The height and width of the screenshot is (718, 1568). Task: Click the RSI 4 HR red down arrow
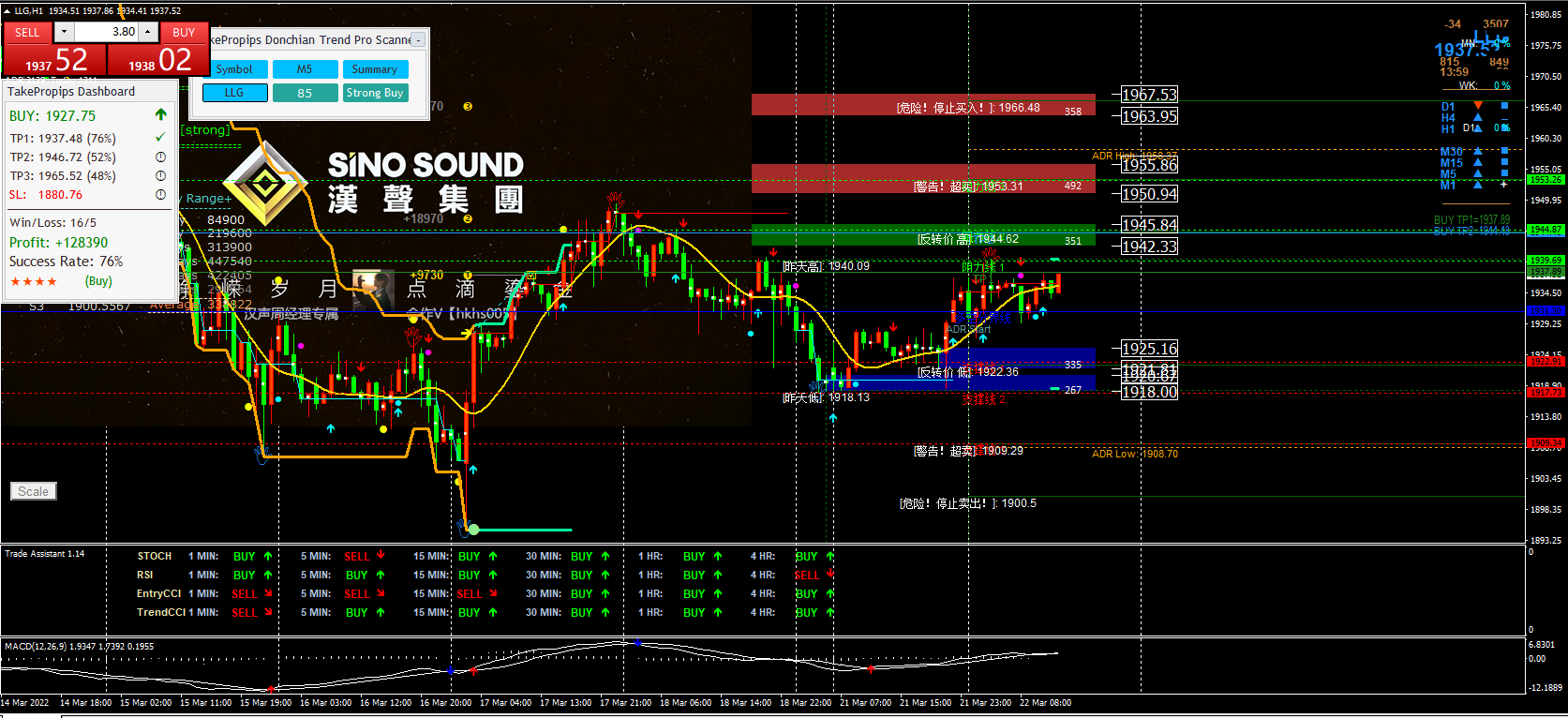pos(830,575)
